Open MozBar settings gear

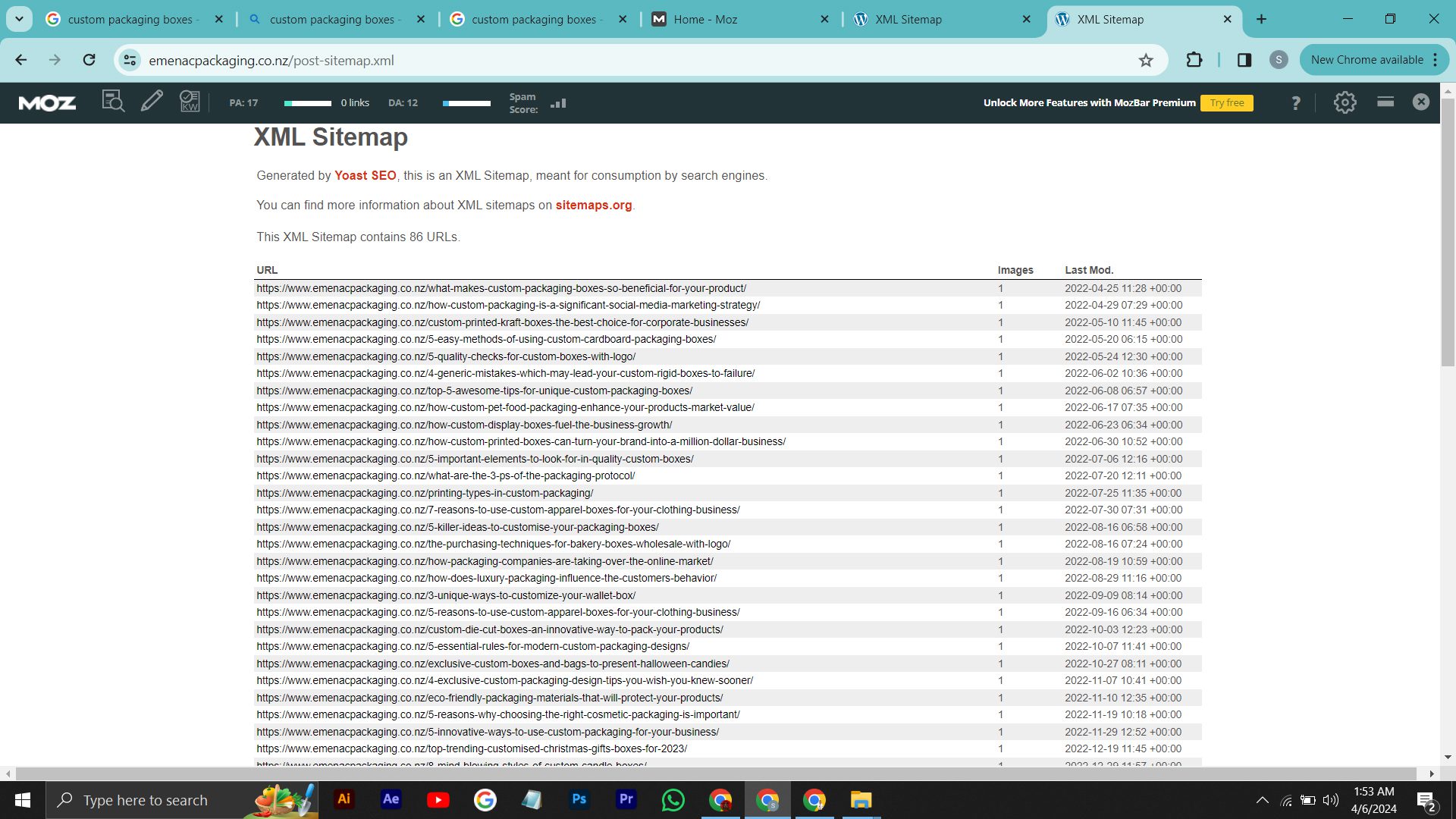pyautogui.click(x=1345, y=102)
